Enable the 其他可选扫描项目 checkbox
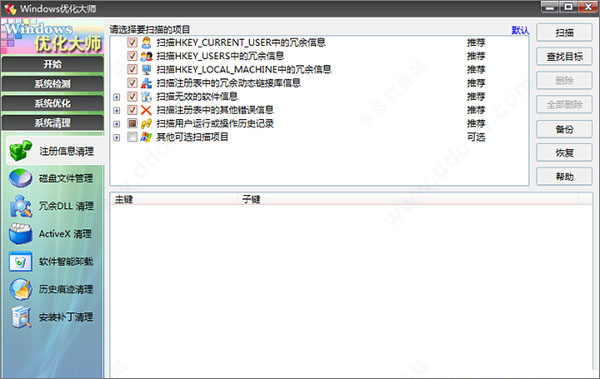The height and width of the screenshot is (379, 600). [132, 137]
